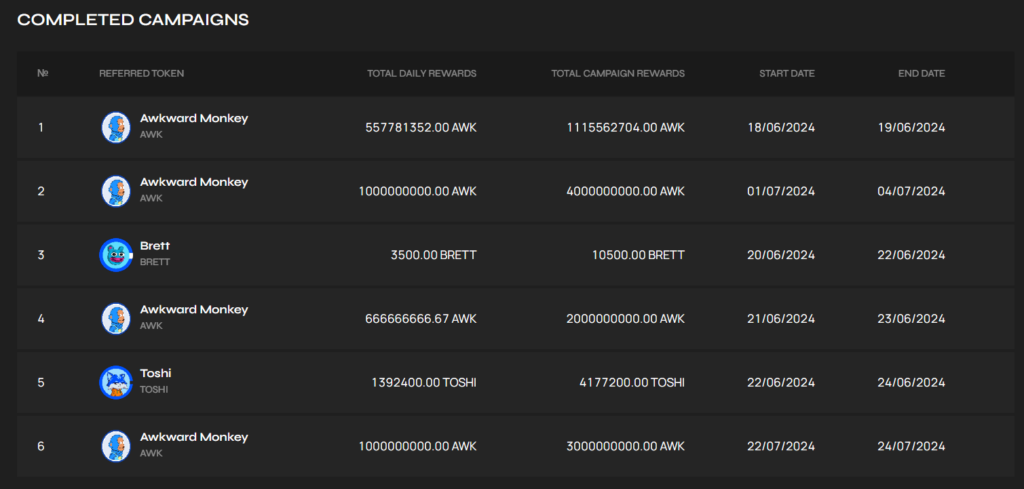Click the Awkward Monkey icon in row 2
This screenshot has height=489, width=1024.
[116, 191]
